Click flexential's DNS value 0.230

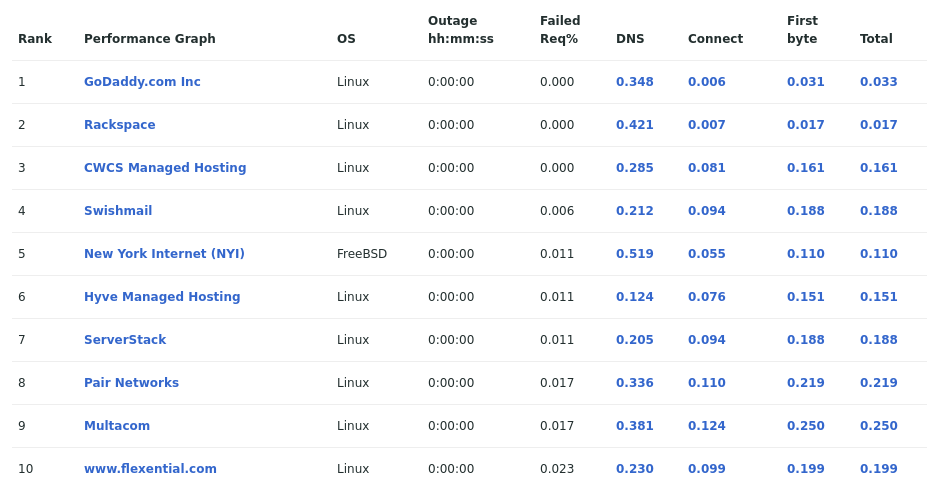[x=635, y=469]
